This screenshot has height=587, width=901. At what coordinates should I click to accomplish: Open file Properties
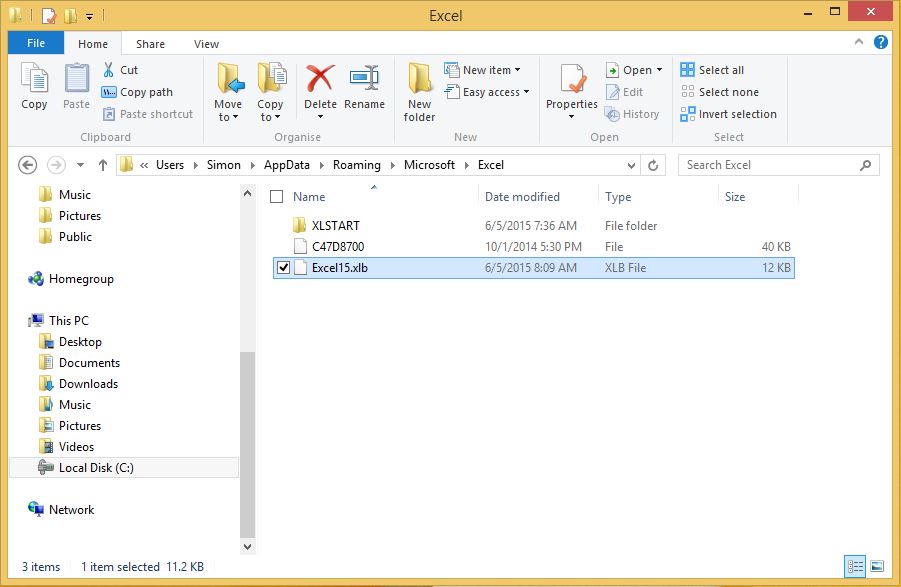coord(572,85)
